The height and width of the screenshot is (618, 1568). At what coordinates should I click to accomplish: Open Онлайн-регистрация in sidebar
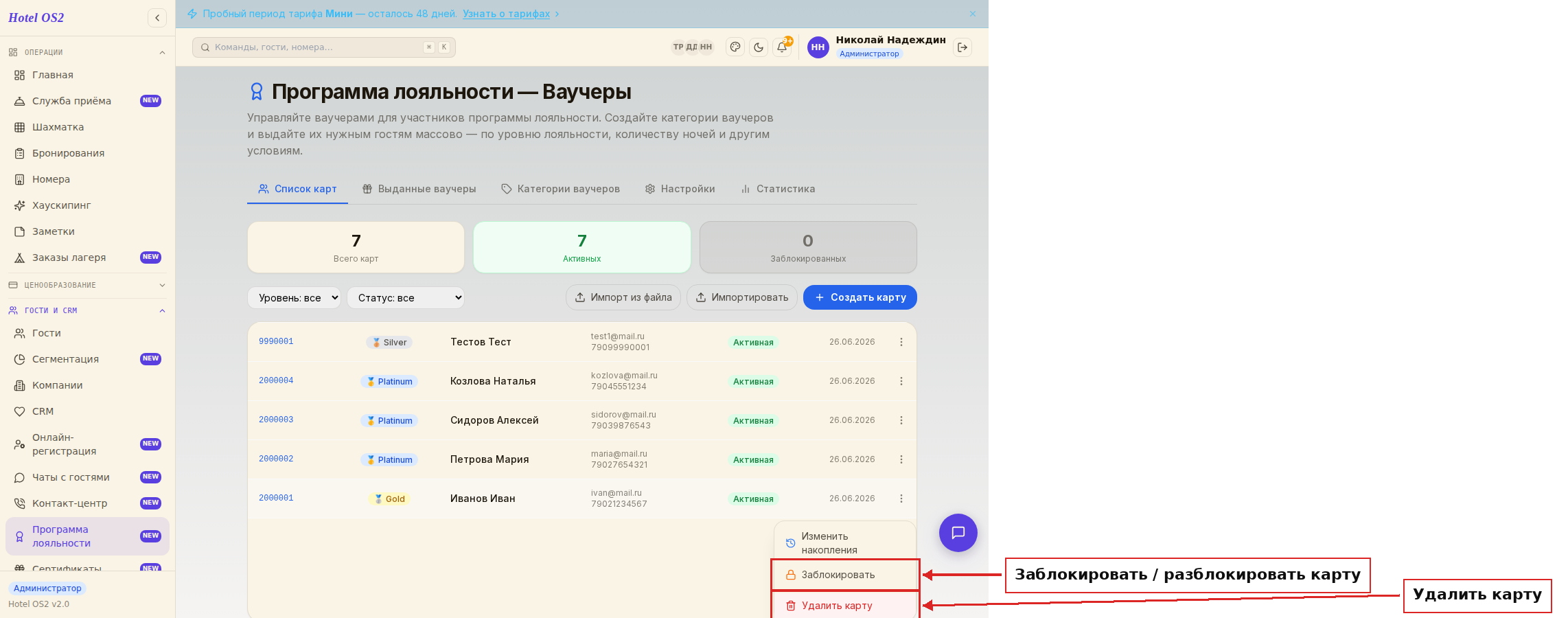87,444
